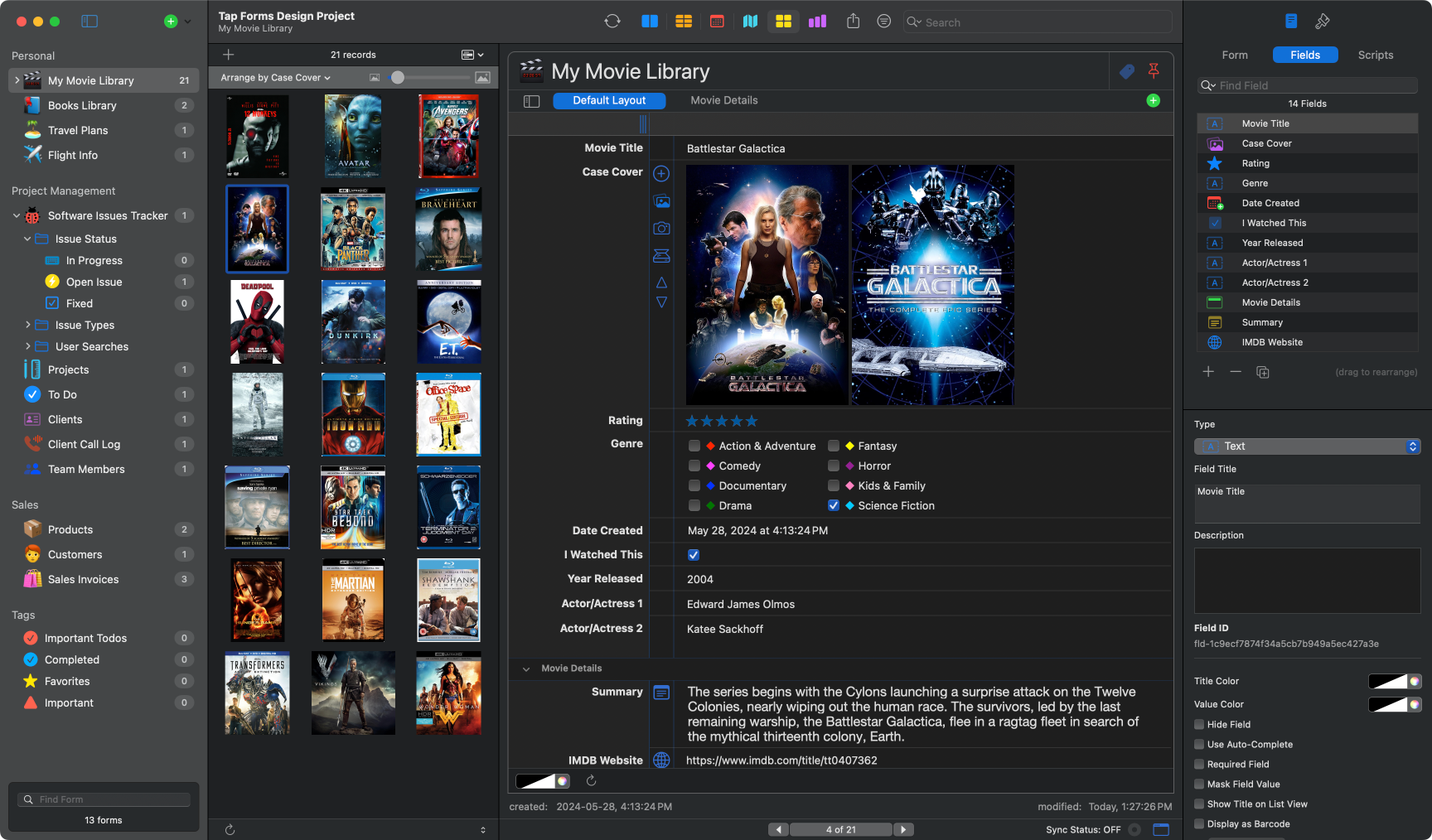1432x840 pixels.
Task: Enable the Required Field checkbox
Action: click(x=1199, y=764)
